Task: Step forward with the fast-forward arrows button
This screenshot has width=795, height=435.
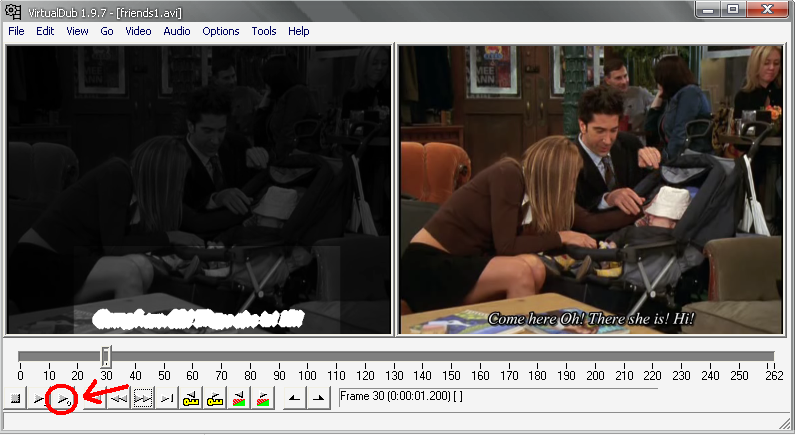Action: click(142, 398)
